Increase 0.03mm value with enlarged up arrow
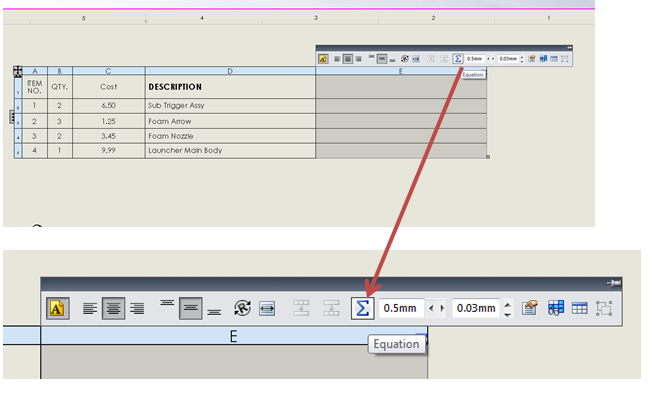The height and width of the screenshot is (393, 652). pyautogui.click(x=507, y=304)
